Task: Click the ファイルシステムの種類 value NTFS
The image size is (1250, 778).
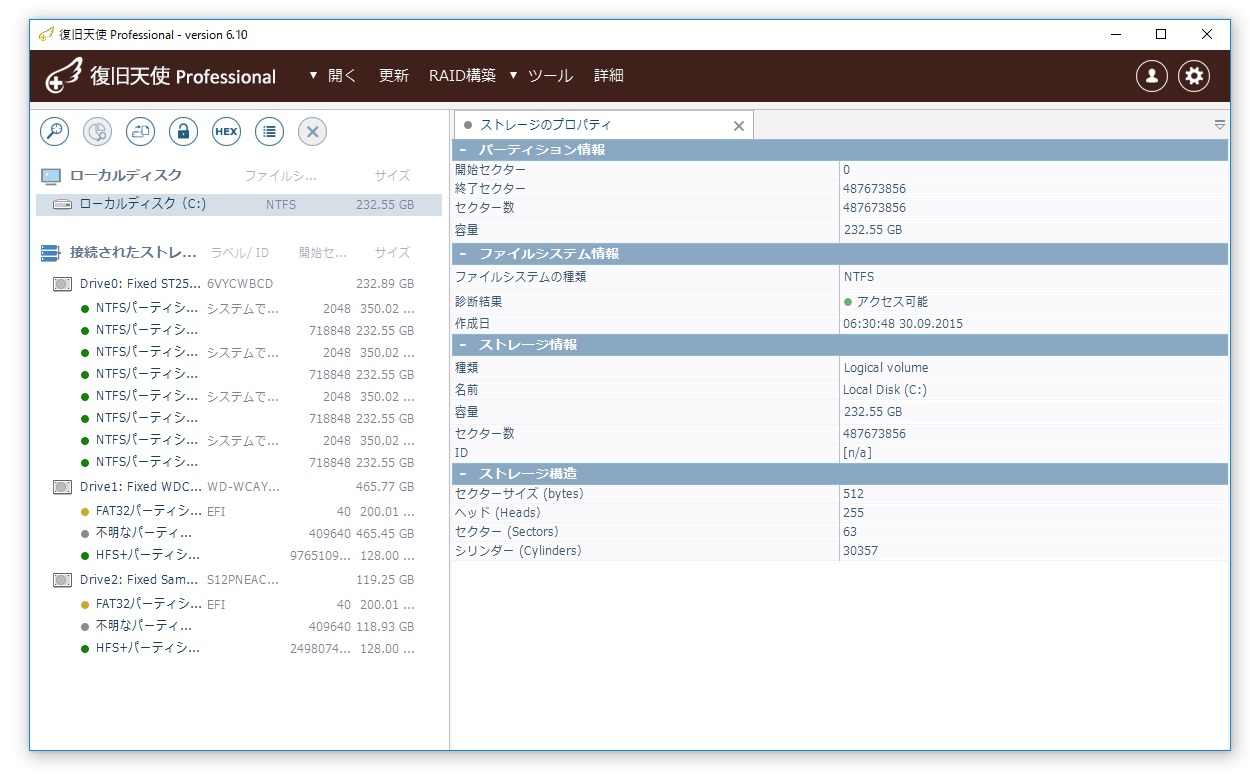Action: coord(859,277)
